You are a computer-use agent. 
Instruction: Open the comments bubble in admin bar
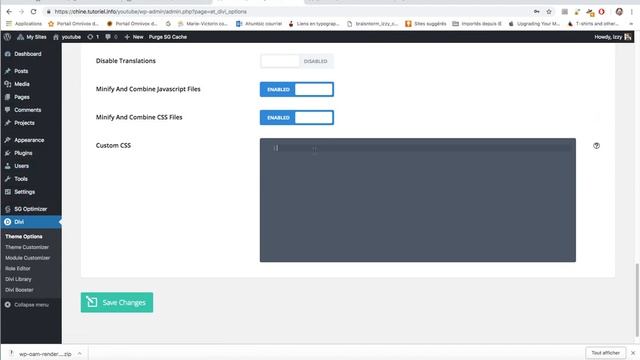(111, 37)
